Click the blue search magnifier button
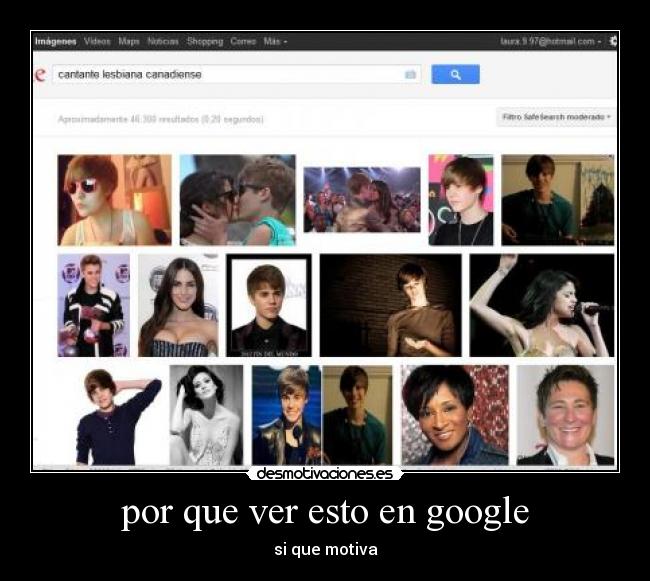 [455, 74]
